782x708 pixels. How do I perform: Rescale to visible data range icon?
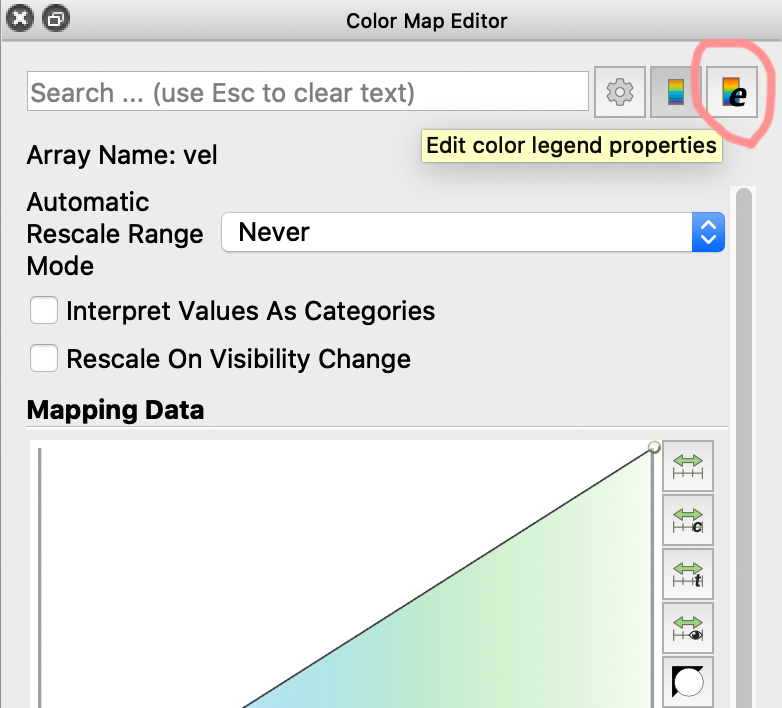click(x=688, y=628)
